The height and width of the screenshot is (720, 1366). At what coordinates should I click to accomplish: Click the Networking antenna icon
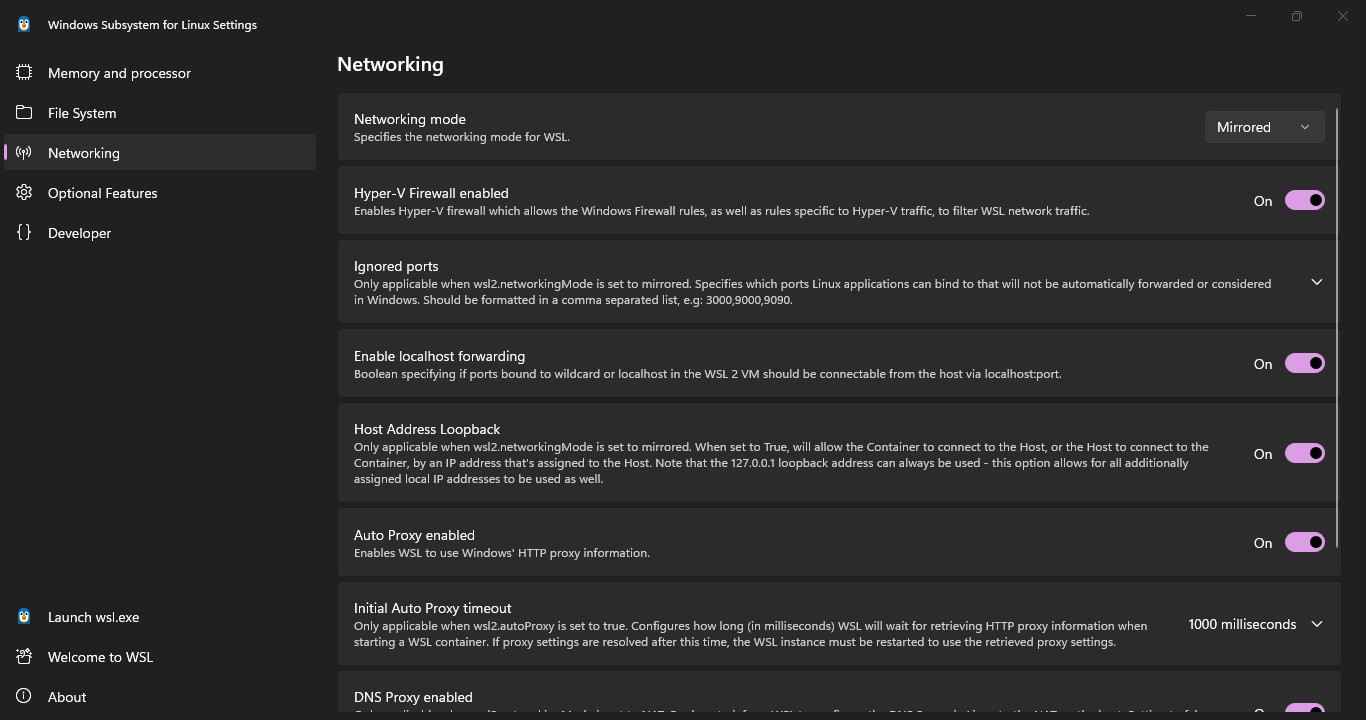[x=24, y=153]
